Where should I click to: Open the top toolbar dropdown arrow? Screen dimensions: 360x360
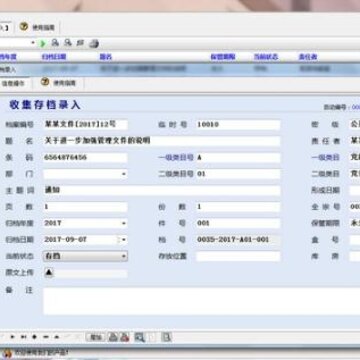pos(33,43)
